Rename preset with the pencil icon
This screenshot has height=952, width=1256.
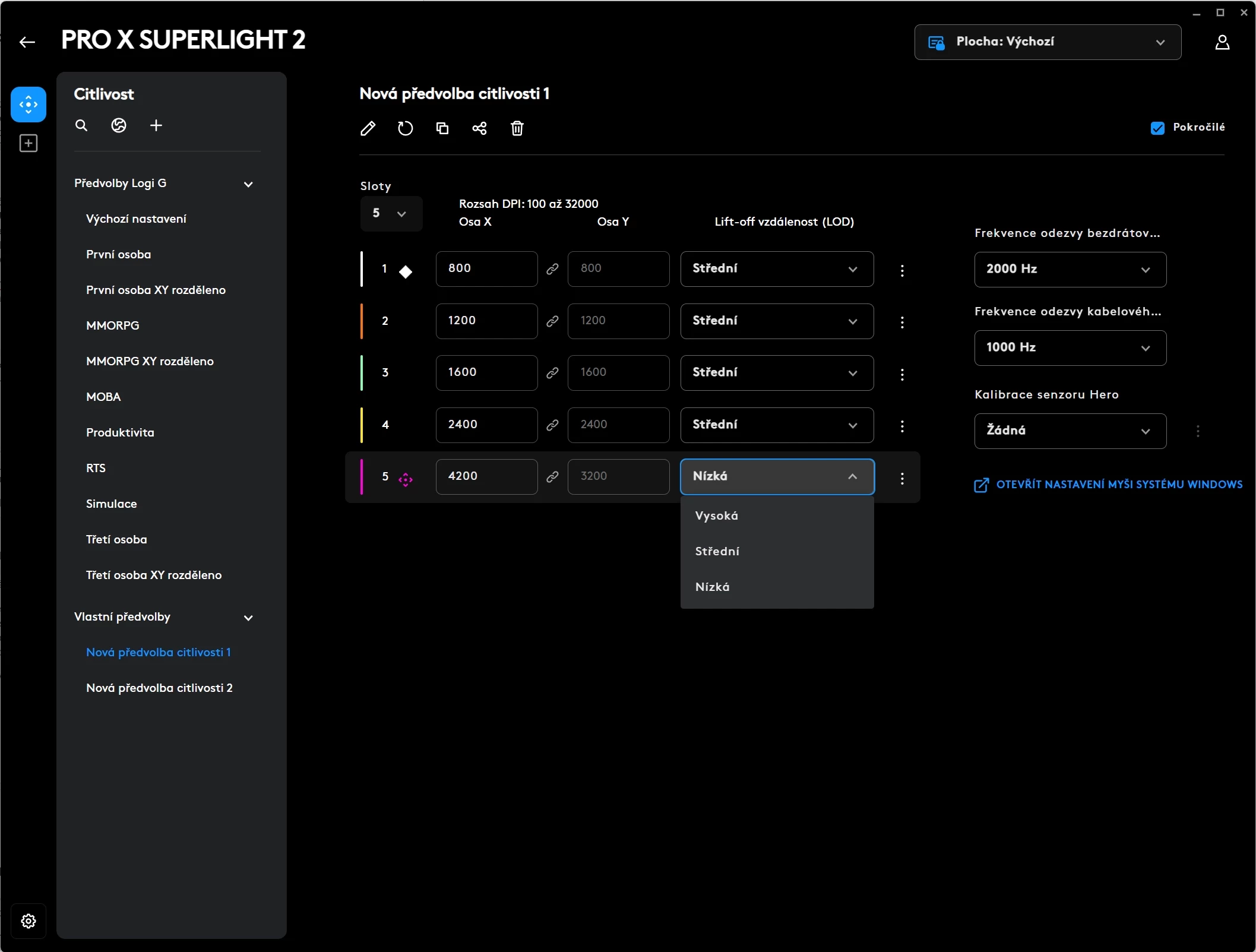[368, 128]
